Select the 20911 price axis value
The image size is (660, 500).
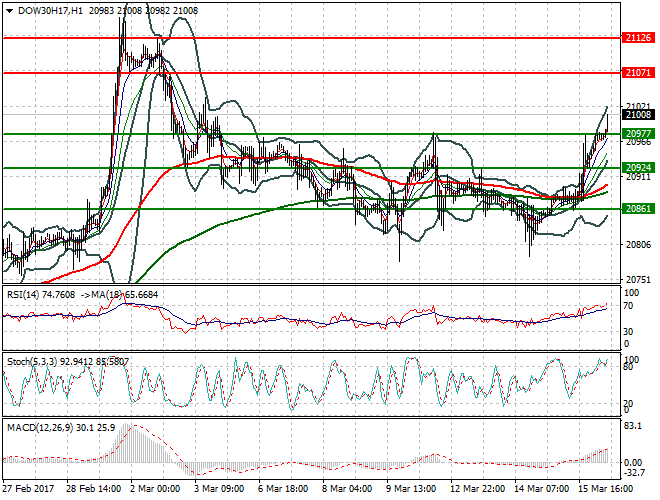(638, 177)
